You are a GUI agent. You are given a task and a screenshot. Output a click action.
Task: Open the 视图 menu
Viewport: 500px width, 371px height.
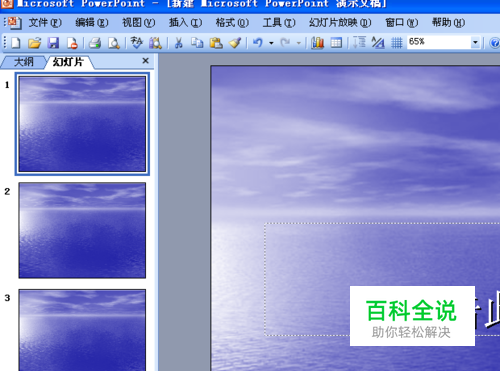tap(139, 23)
